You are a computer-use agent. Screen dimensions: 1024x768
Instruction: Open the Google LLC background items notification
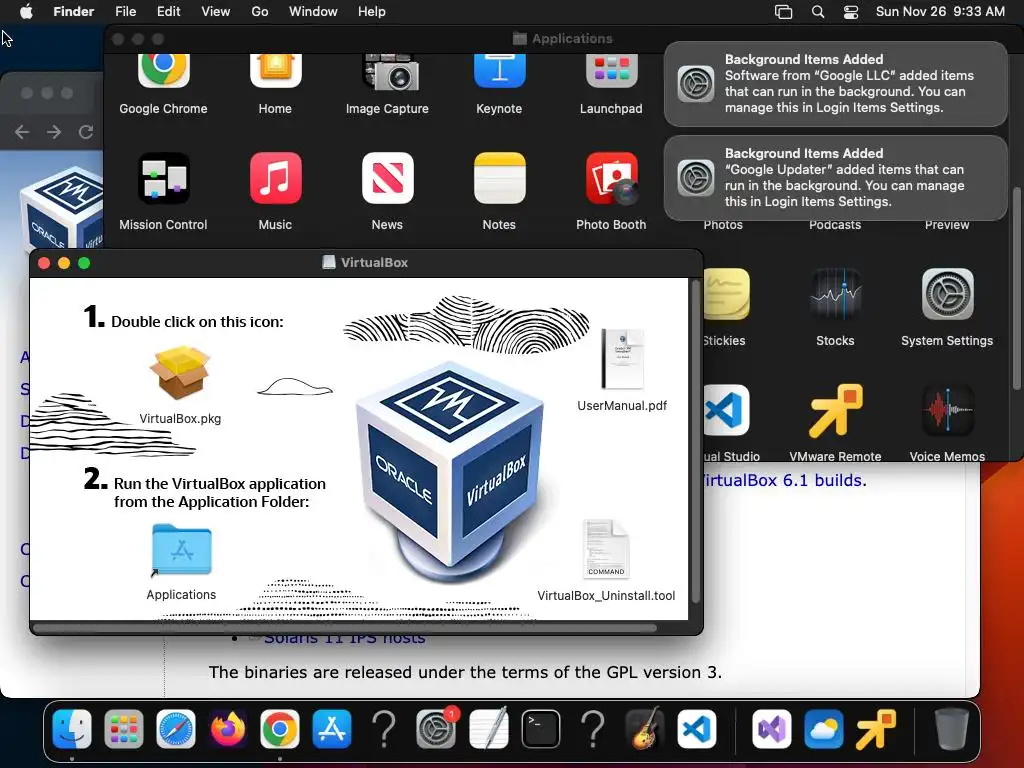[x=836, y=84]
